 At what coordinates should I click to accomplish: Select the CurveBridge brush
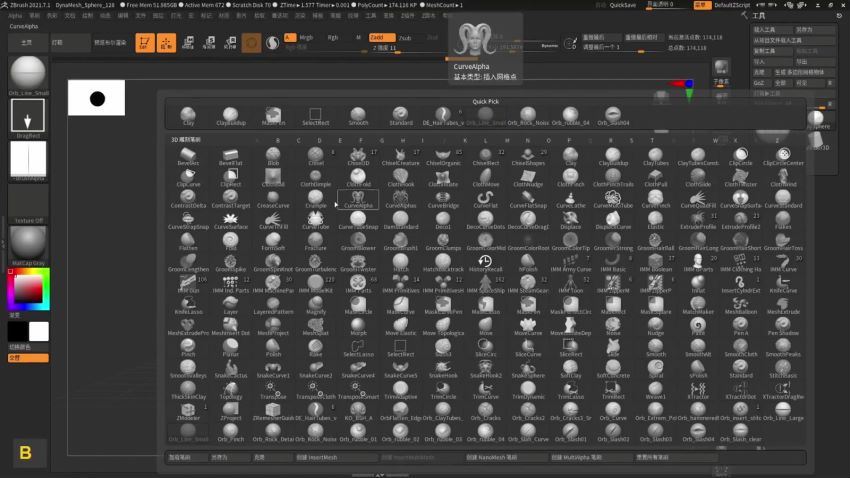pos(443,199)
